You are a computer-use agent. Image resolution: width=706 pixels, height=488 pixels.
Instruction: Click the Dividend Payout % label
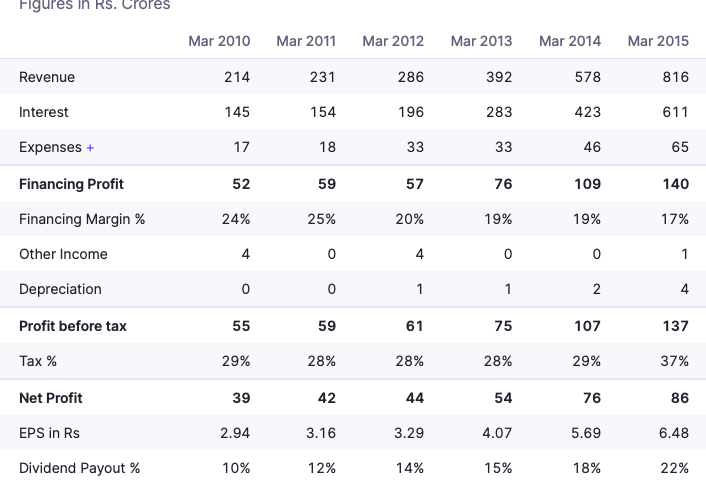tap(79, 468)
